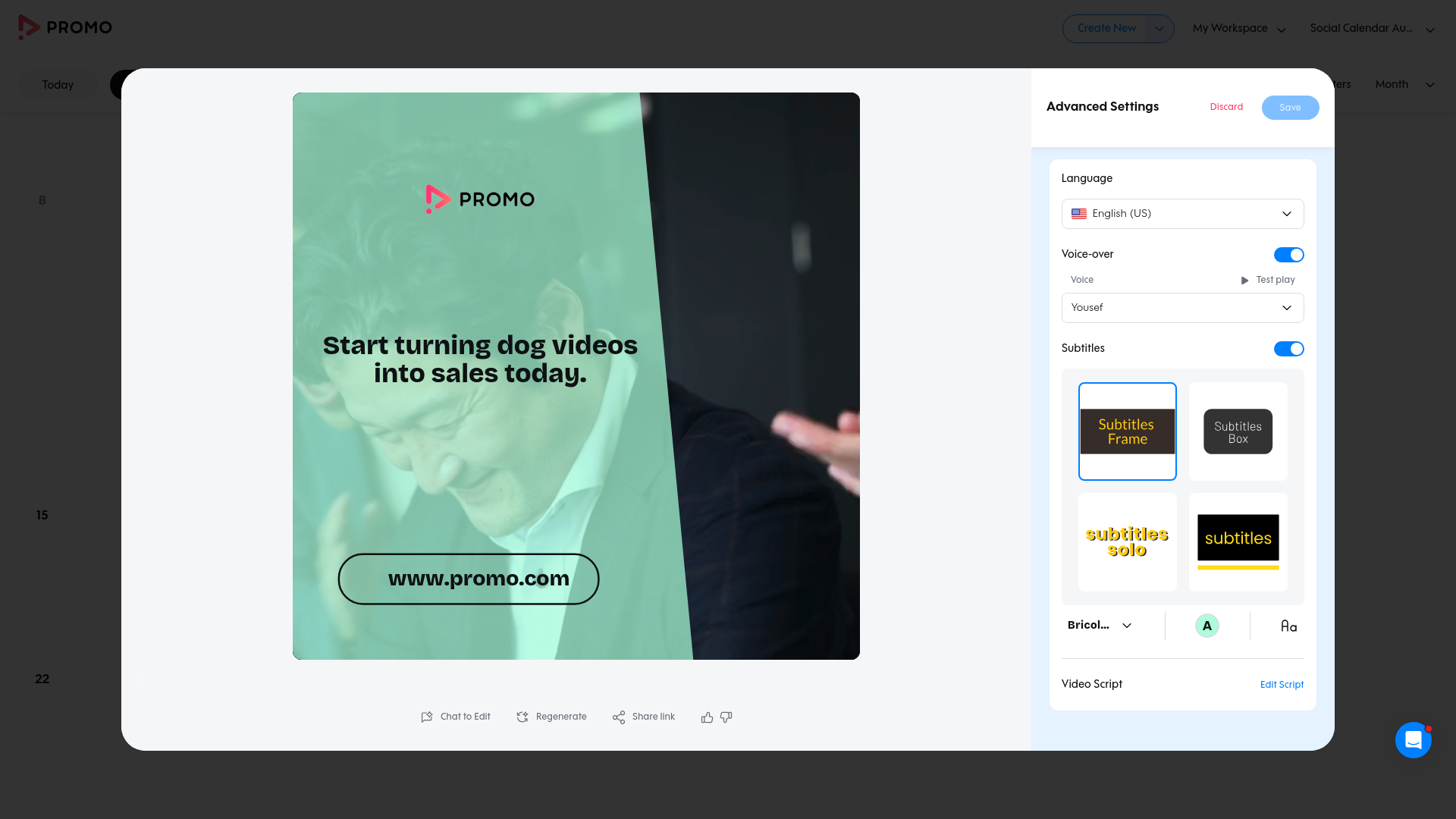Click the Save button
The image size is (1456, 819).
pos(1290,108)
